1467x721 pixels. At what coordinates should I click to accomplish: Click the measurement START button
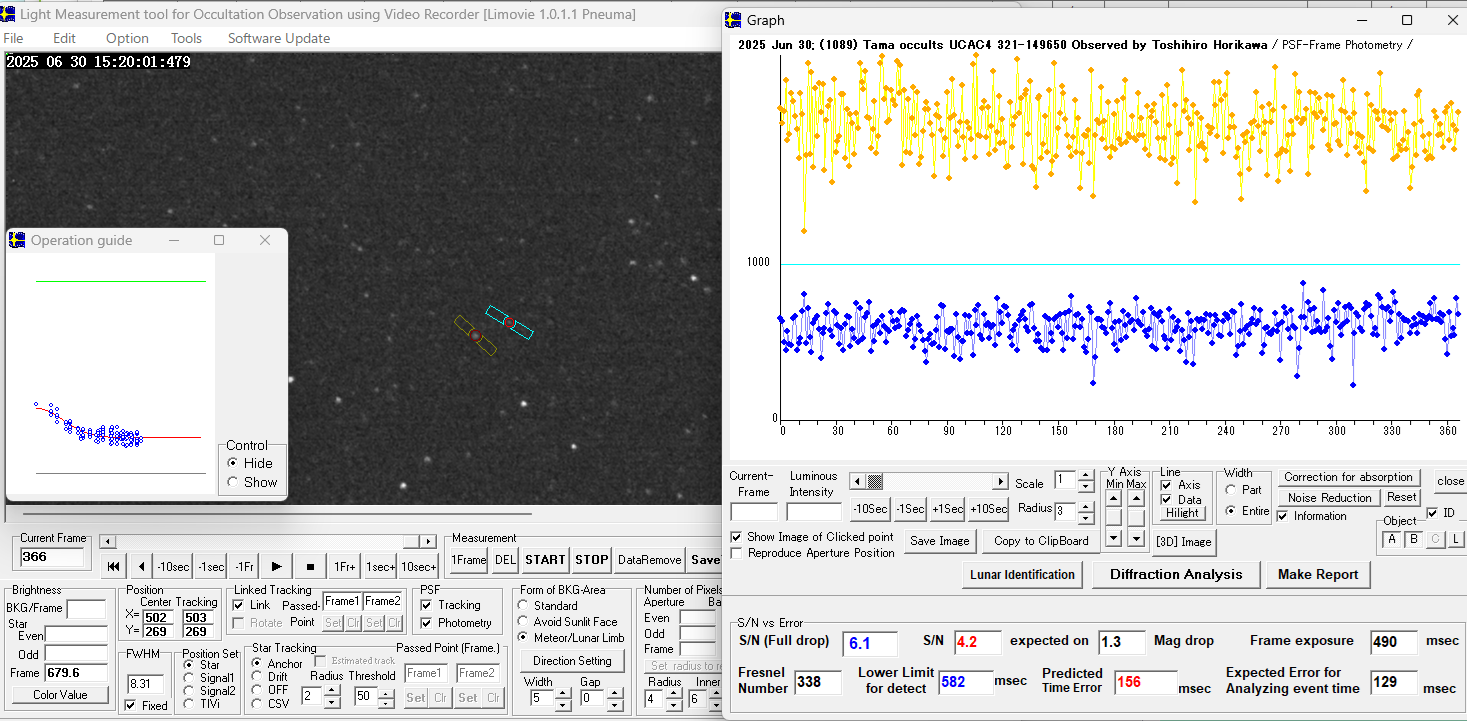[545, 560]
